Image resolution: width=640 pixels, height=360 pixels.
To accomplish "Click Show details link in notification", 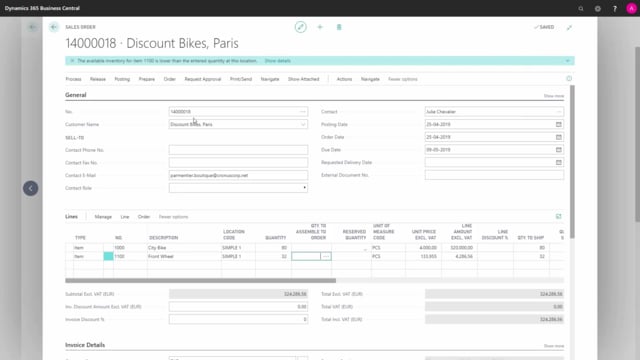I will (x=278, y=61).
